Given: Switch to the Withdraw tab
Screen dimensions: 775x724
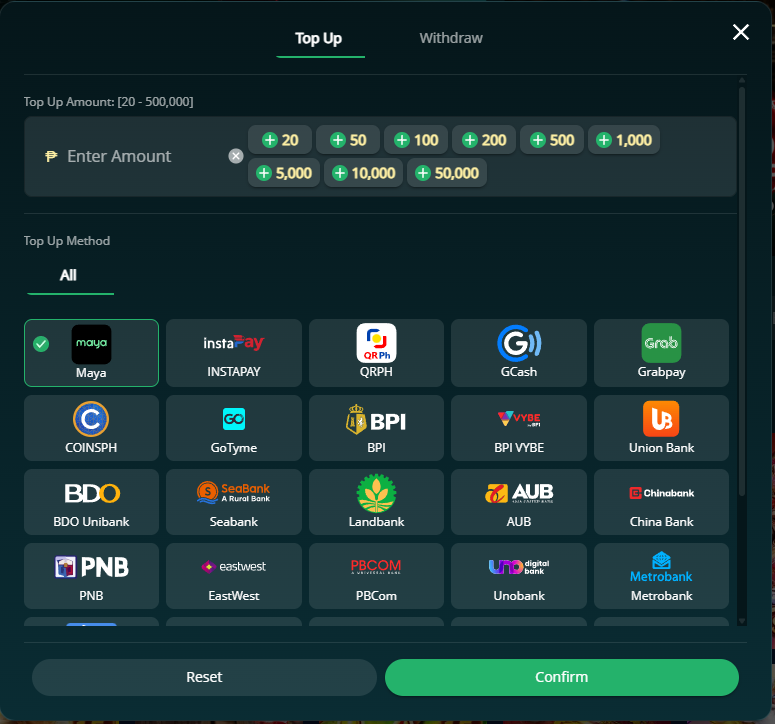Looking at the screenshot, I should (451, 38).
